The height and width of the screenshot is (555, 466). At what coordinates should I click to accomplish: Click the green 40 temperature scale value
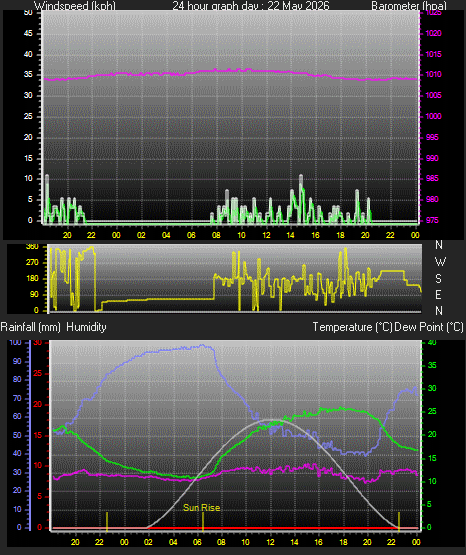point(432,342)
